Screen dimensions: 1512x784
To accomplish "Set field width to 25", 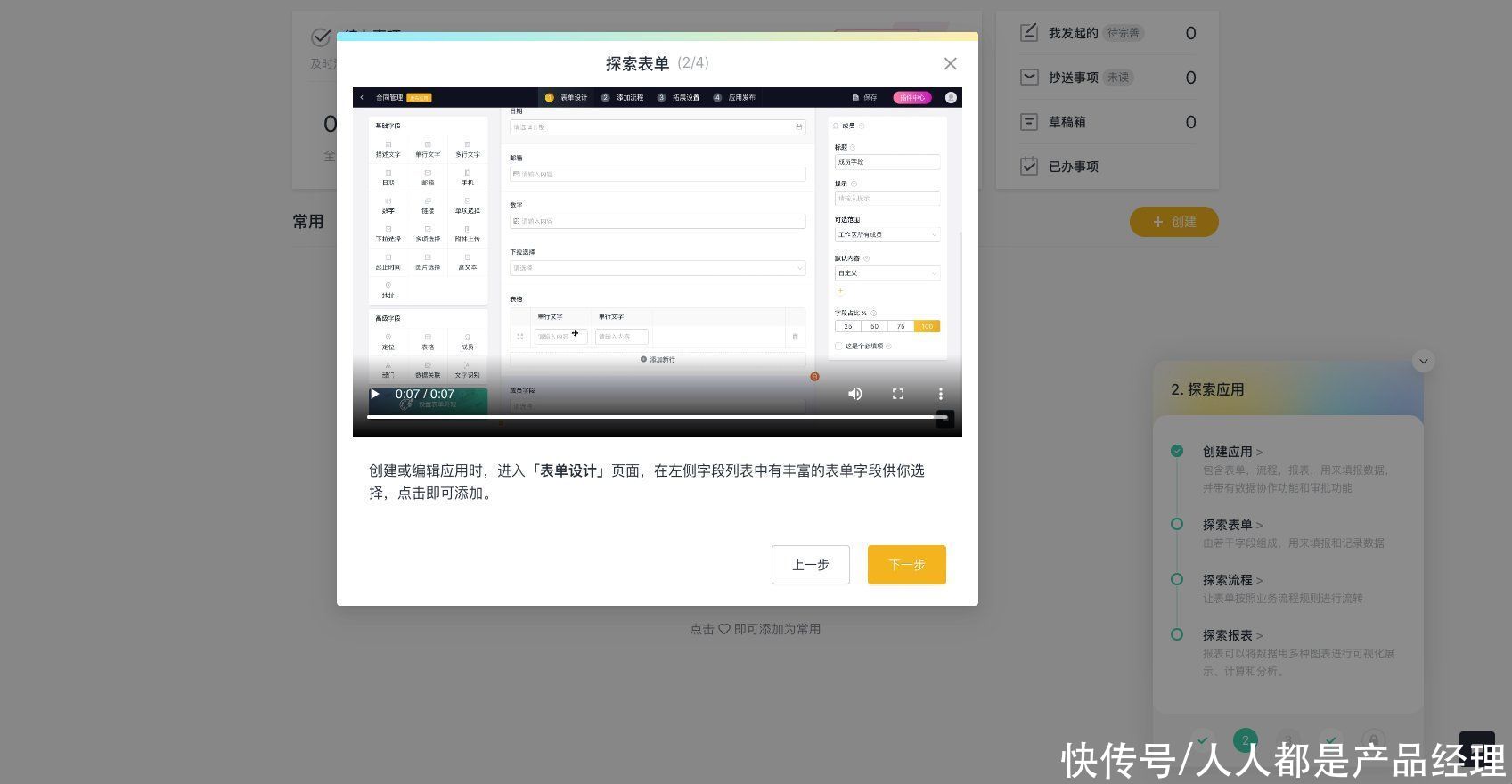I will click(847, 326).
